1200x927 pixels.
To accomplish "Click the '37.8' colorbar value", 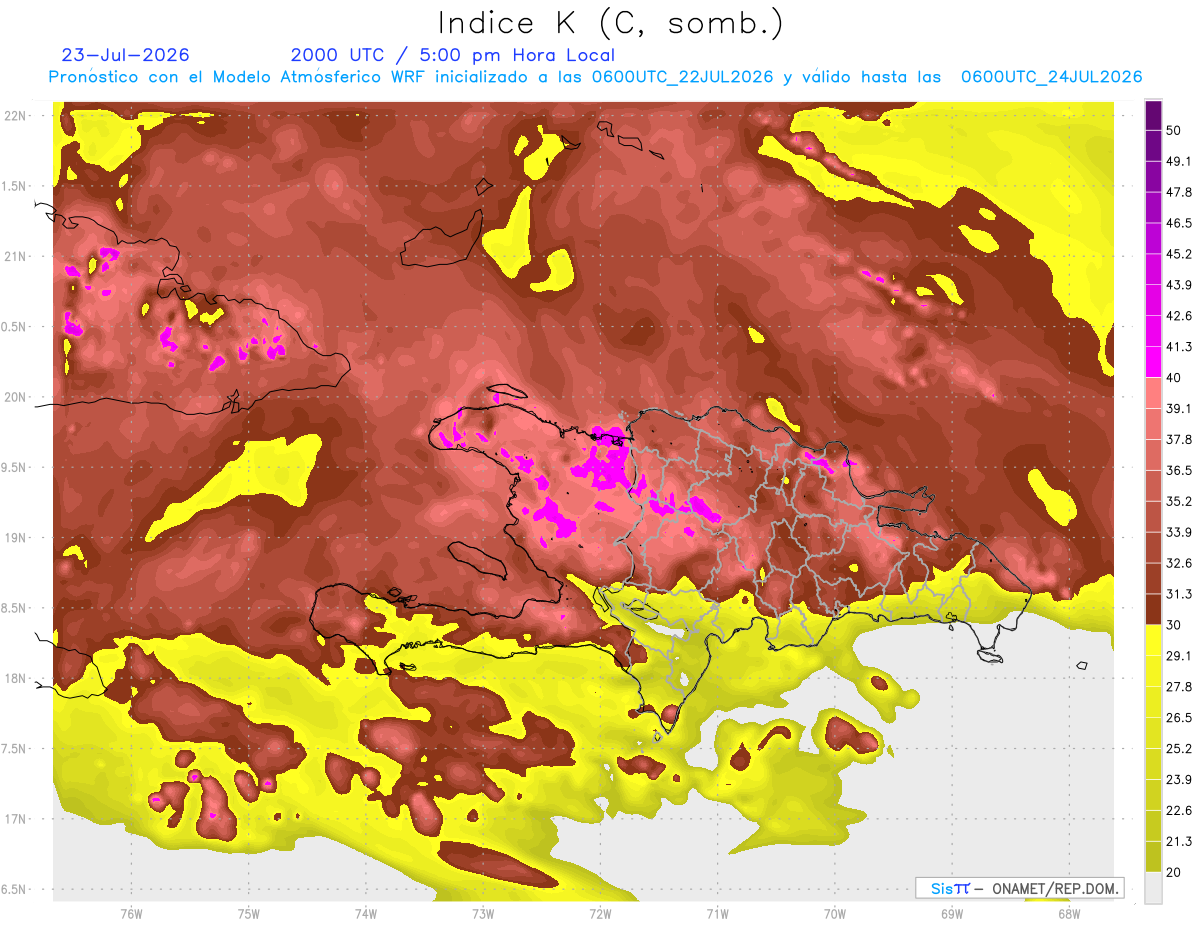I will click(x=1179, y=439).
